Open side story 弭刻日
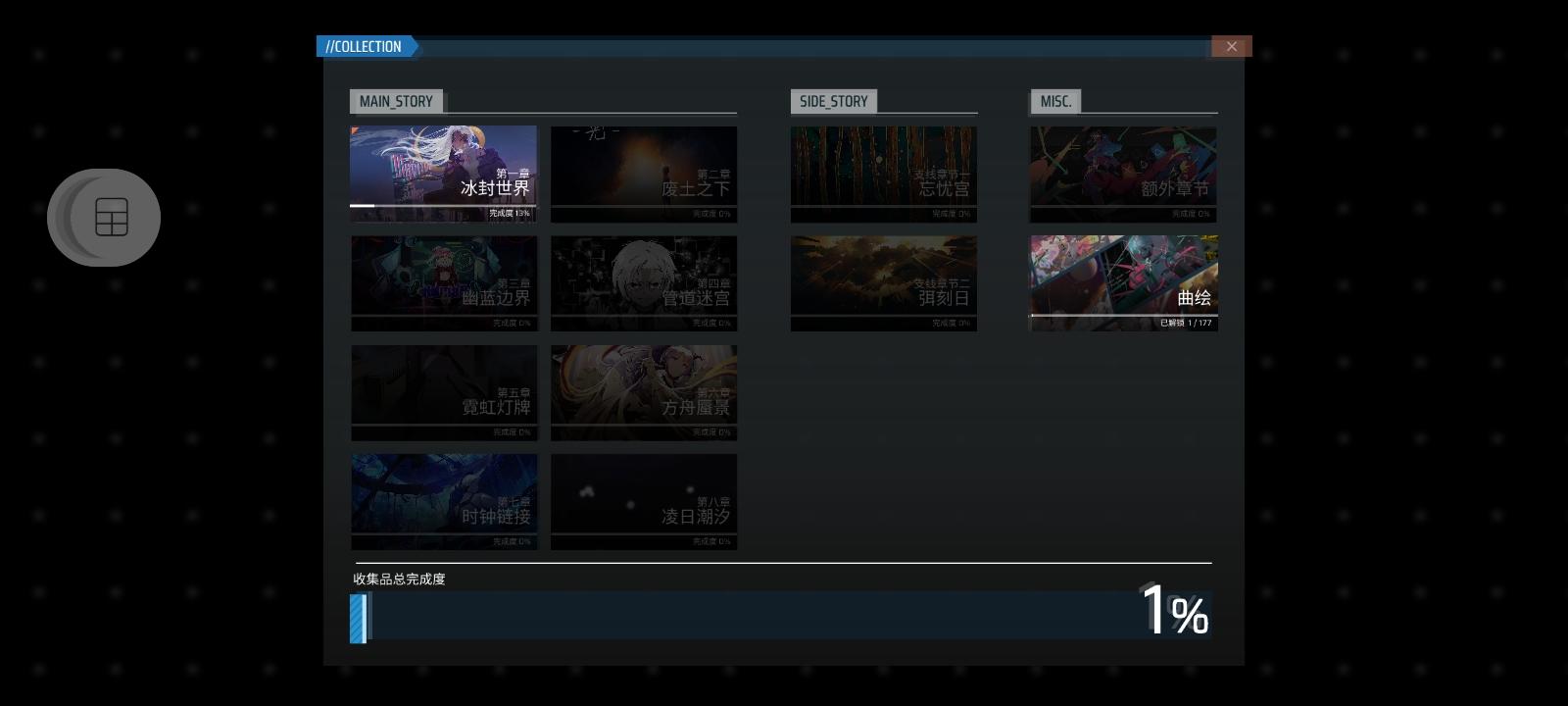The width and height of the screenshot is (1568, 706). coord(884,282)
